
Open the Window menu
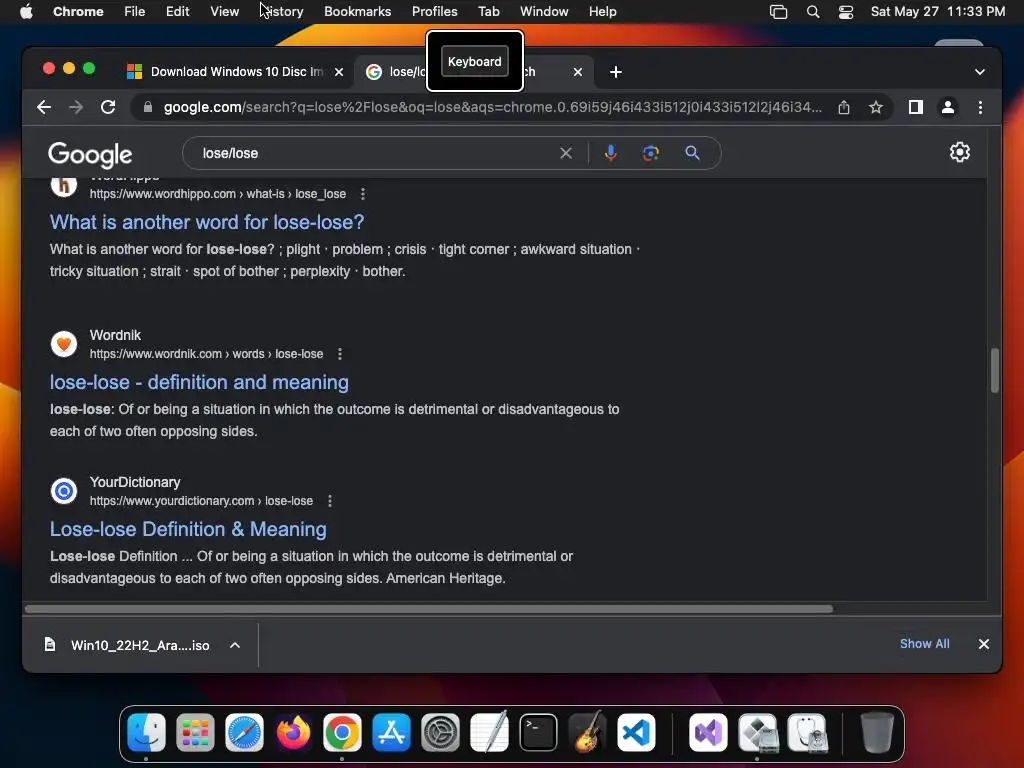[544, 11]
